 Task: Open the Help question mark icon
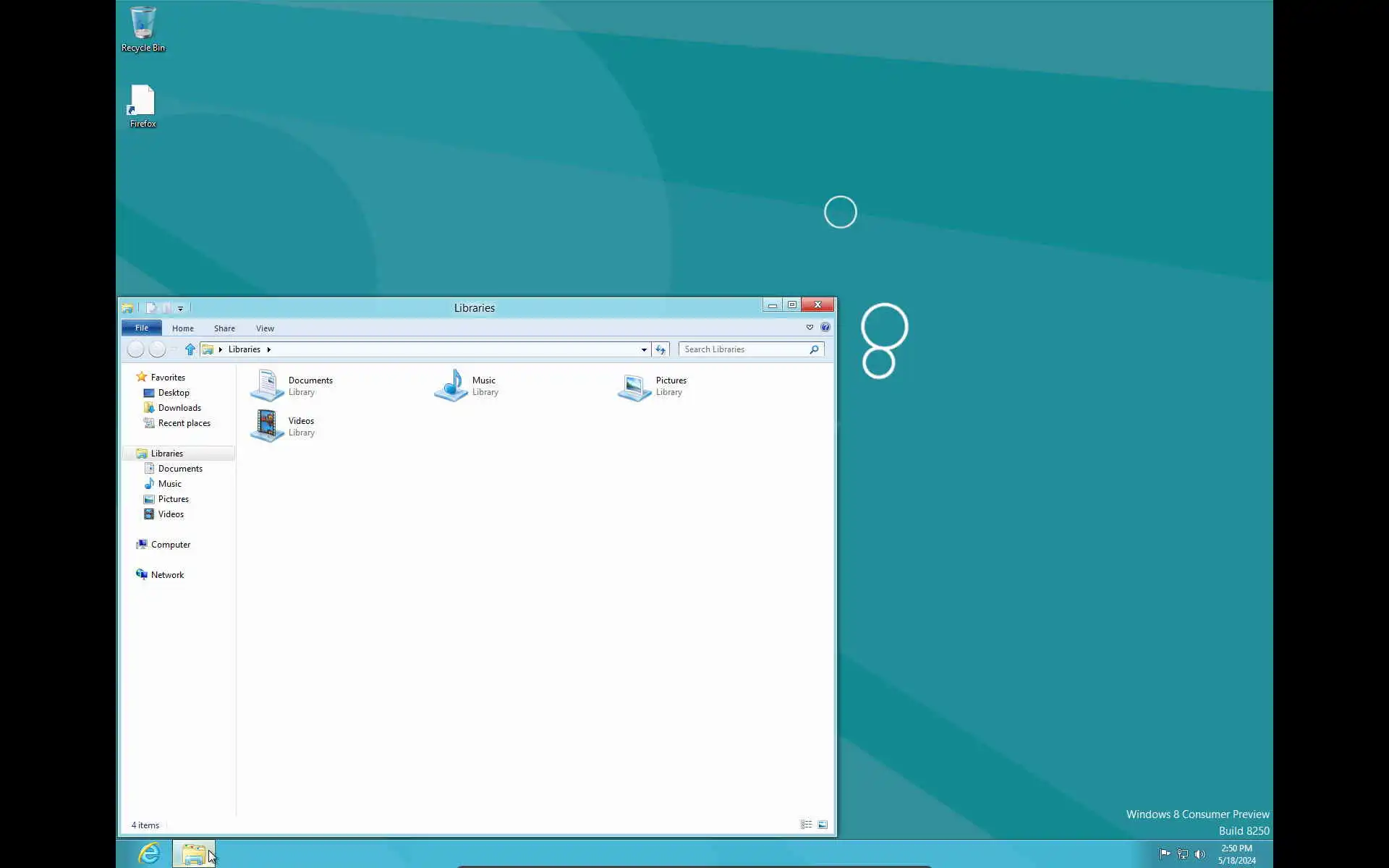825,328
